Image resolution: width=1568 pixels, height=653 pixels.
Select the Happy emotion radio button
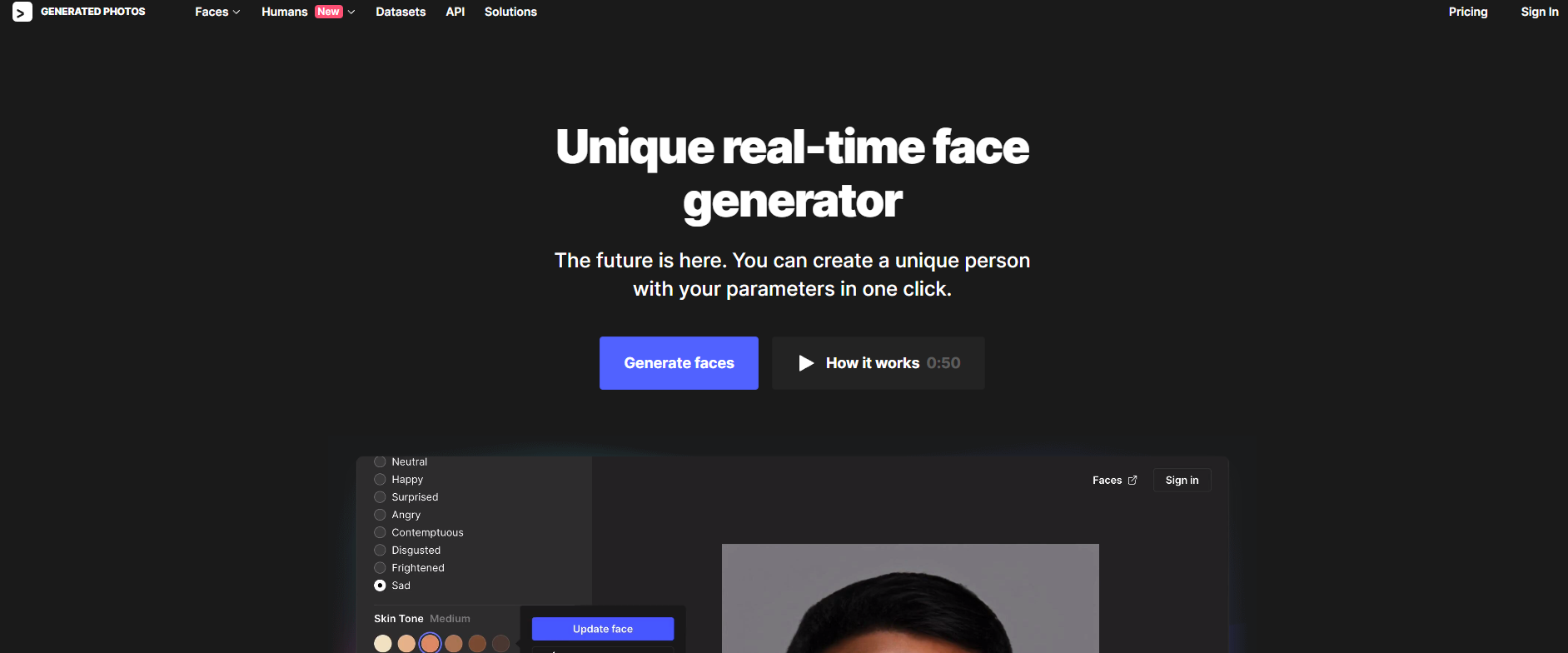click(x=380, y=480)
